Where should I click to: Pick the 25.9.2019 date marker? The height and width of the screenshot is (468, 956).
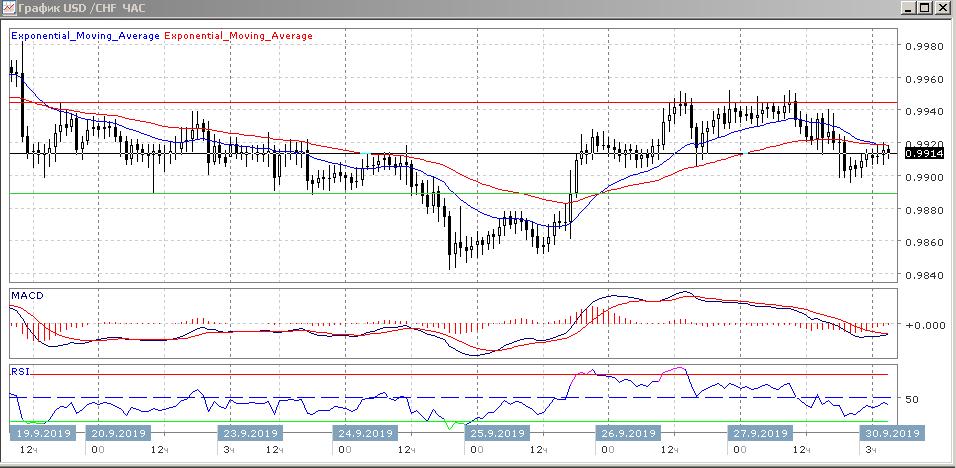tap(497, 434)
